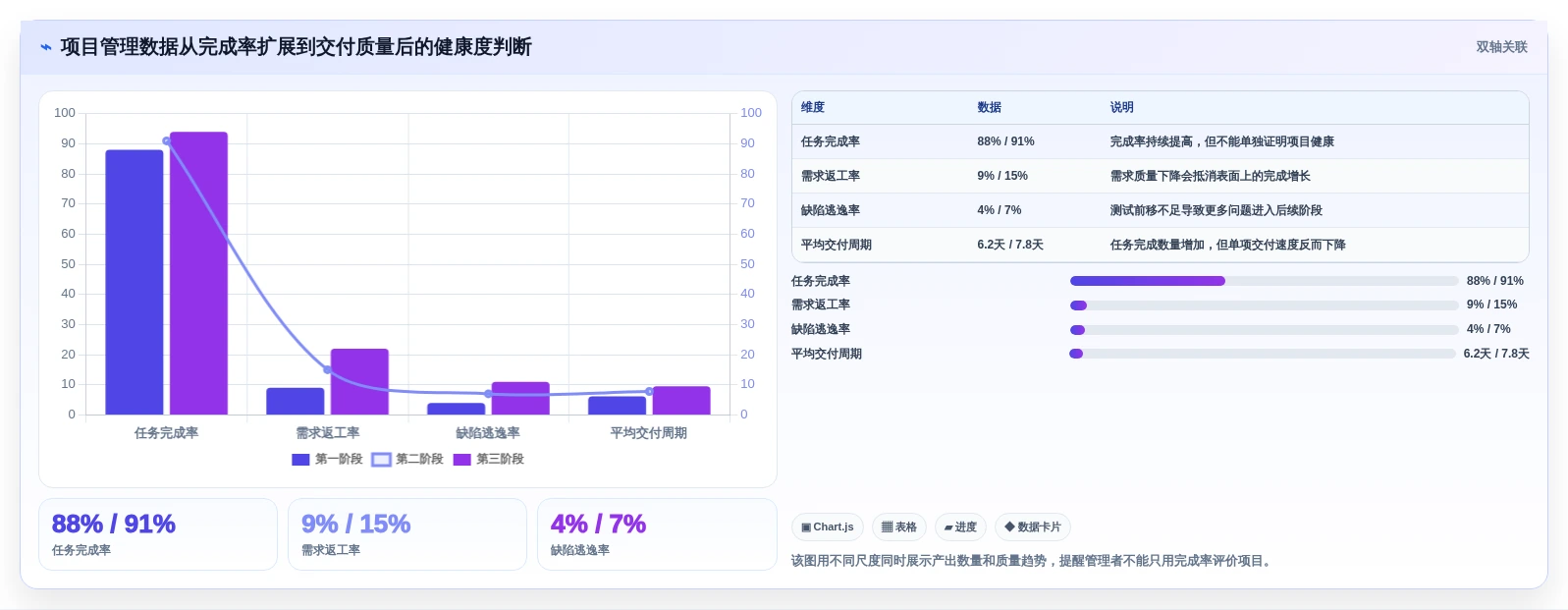This screenshot has height=610, width=1568.
Task: Click the blue first-stage bar for 任务完成率
Action: [x=135, y=282]
